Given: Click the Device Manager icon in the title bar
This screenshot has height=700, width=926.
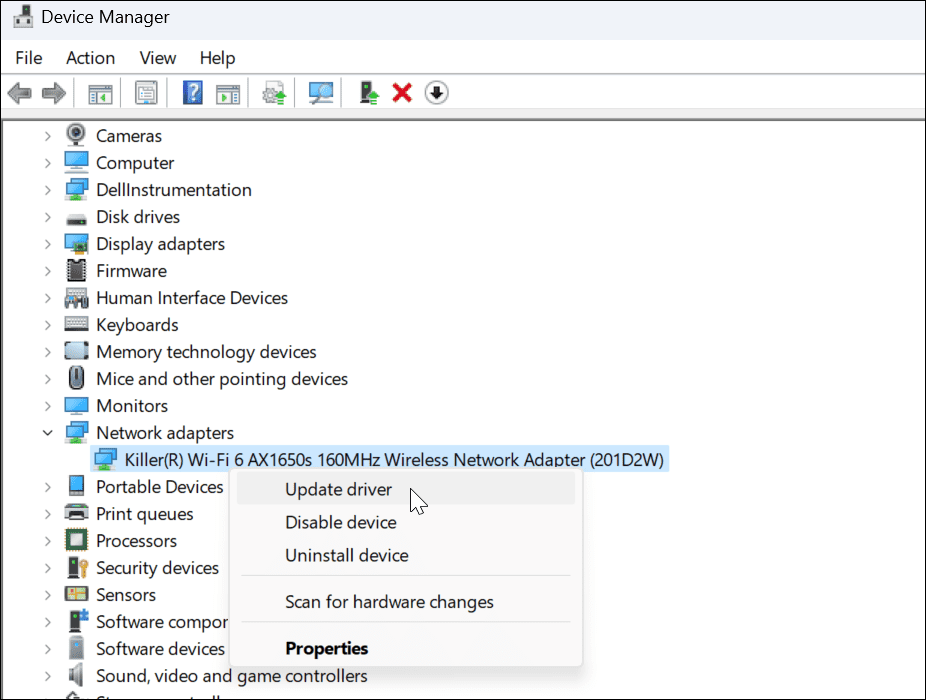Looking at the screenshot, I should (22, 16).
